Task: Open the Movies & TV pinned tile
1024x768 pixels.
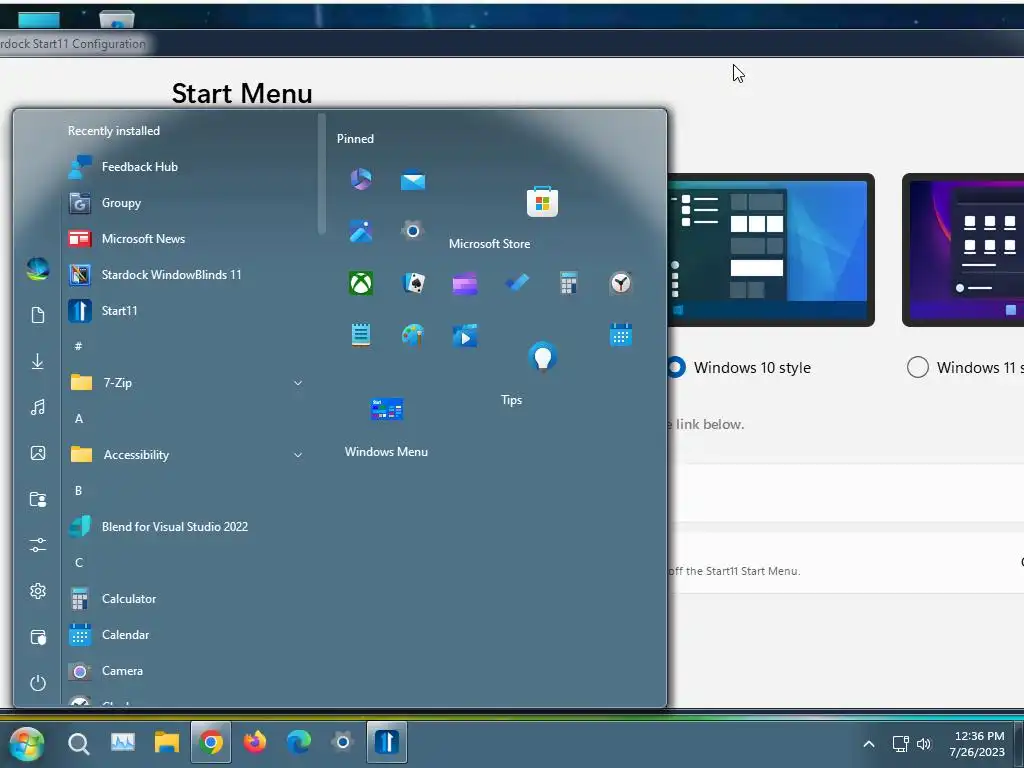Action: (x=464, y=336)
